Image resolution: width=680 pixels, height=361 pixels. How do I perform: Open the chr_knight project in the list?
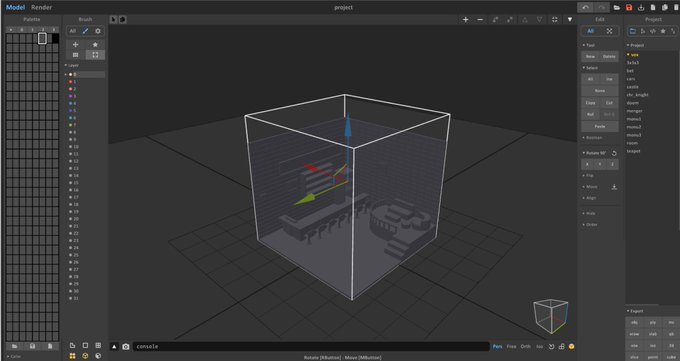[x=638, y=95]
